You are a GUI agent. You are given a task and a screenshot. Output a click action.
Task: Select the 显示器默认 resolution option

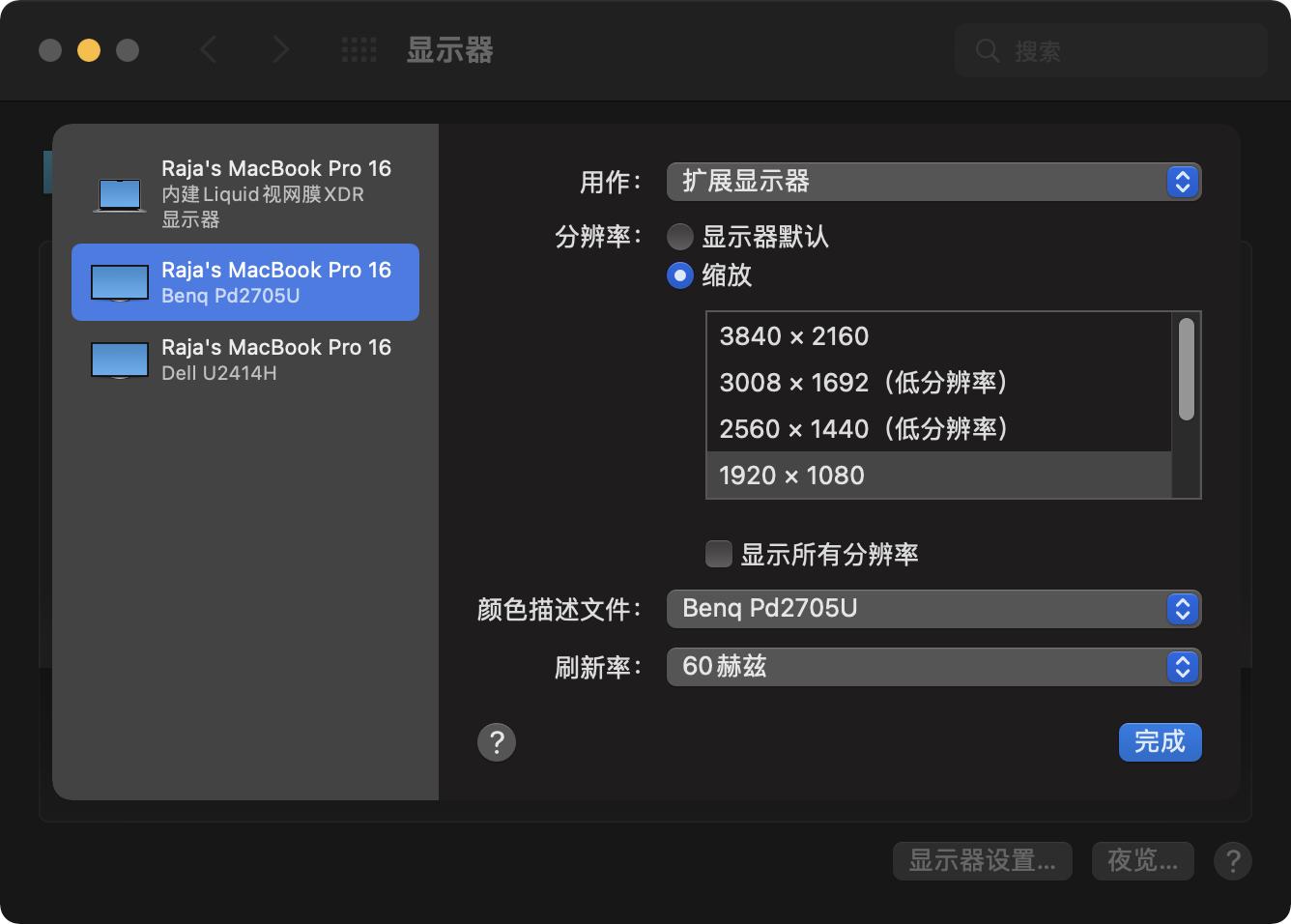tap(679, 236)
